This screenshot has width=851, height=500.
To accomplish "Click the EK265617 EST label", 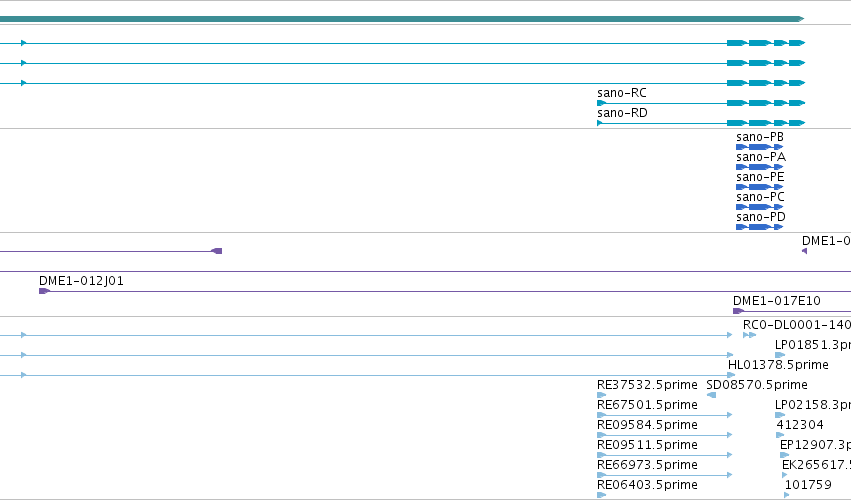I will (x=816, y=465).
